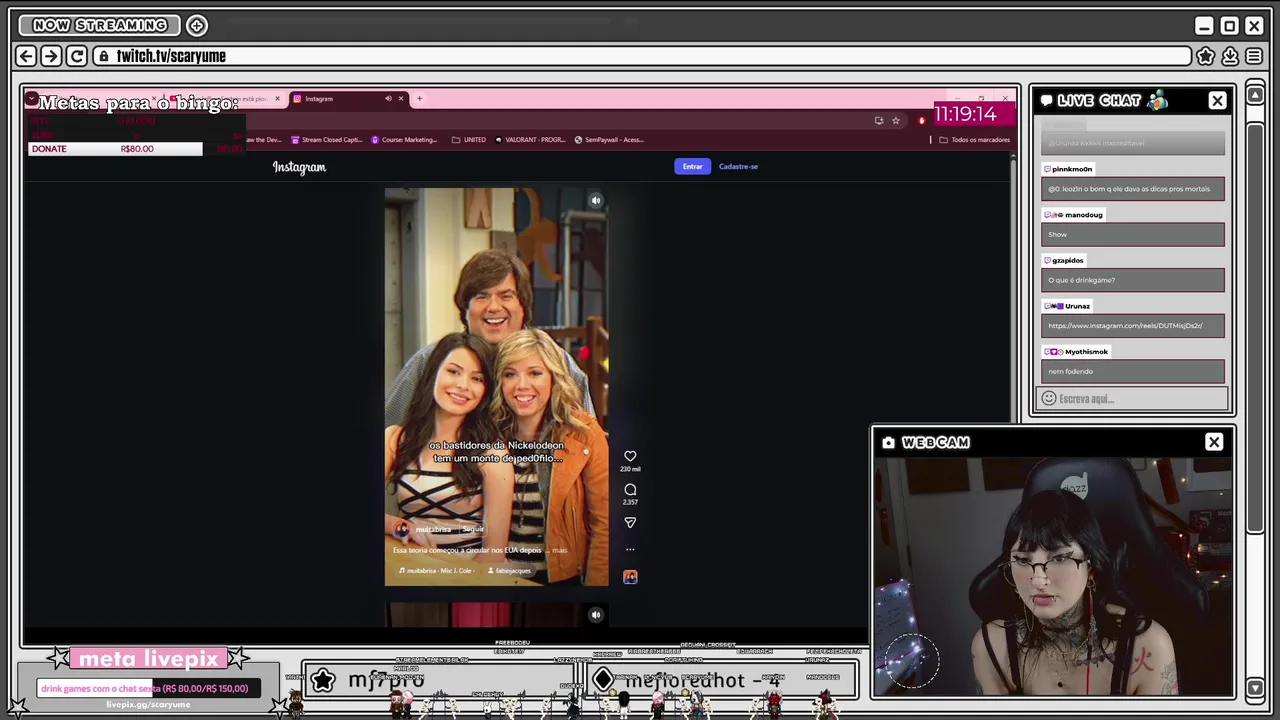Image resolution: width=1280 pixels, height=720 pixels.
Task: Click the bookmark star in the inner address bar
Action: pyautogui.click(x=896, y=120)
